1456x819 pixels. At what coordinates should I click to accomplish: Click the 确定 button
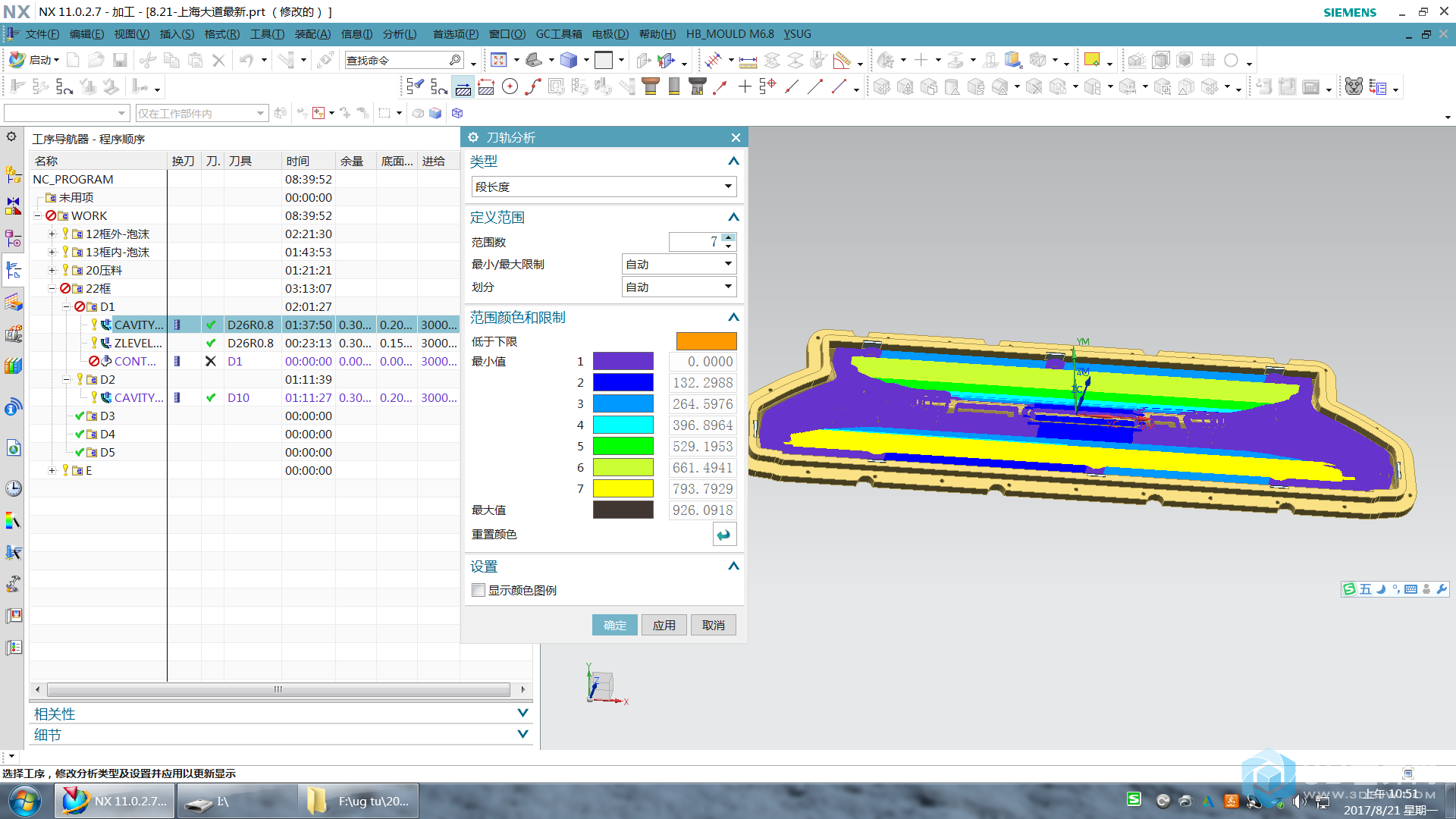click(x=615, y=625)
